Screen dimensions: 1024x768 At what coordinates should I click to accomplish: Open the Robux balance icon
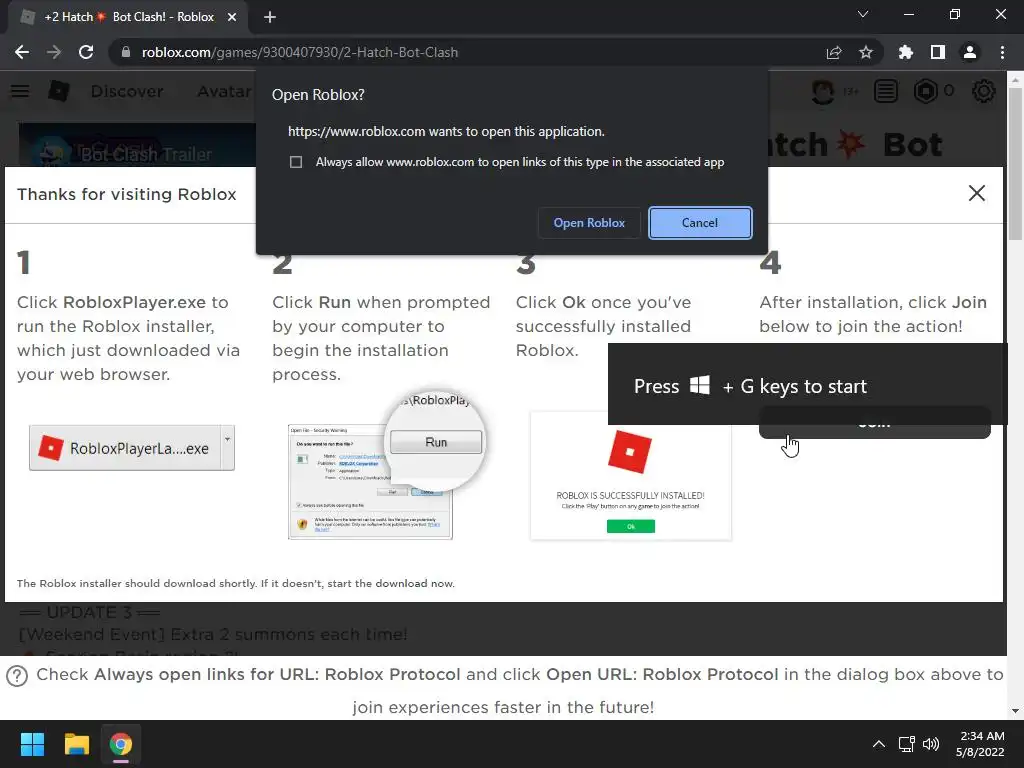tap(925, 91)
